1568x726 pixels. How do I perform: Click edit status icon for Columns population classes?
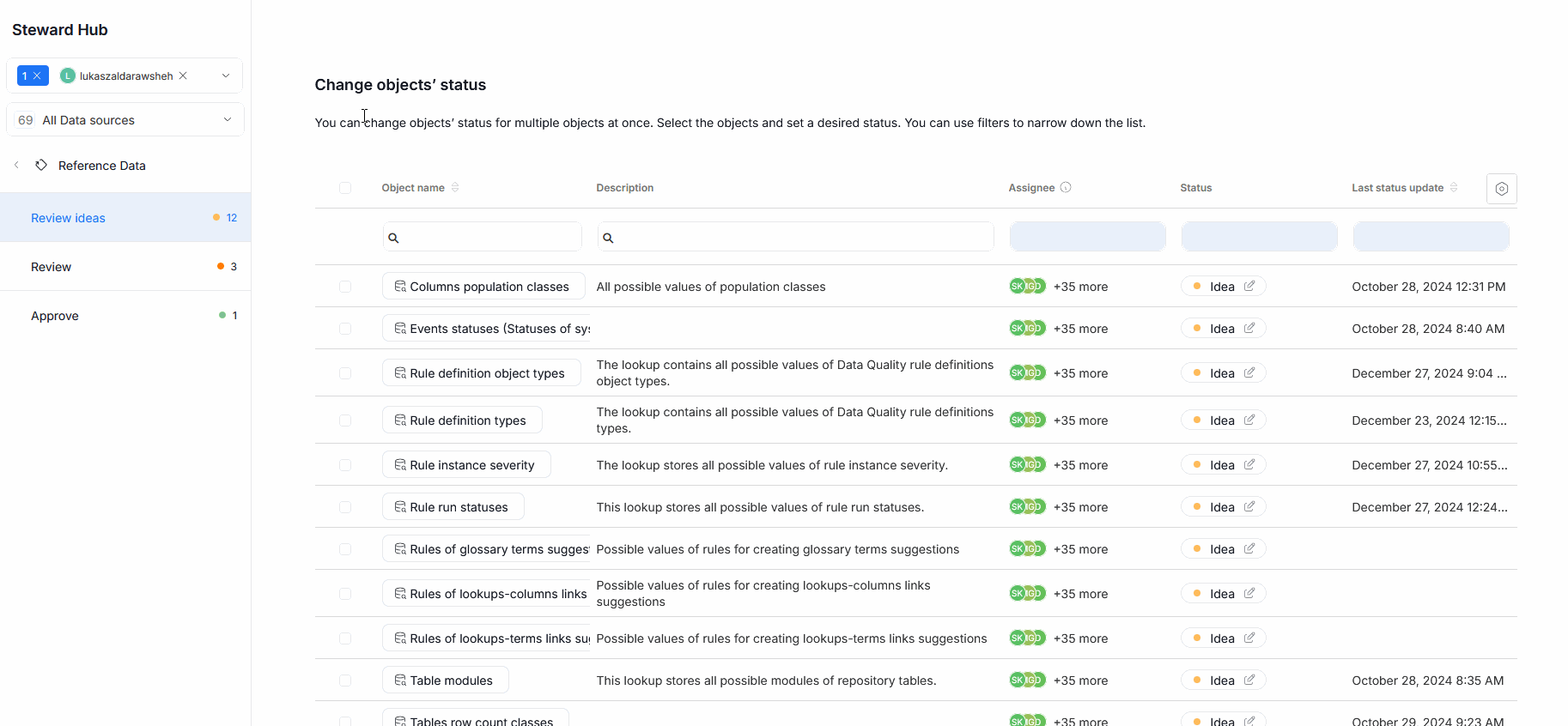coord(1249,286)
